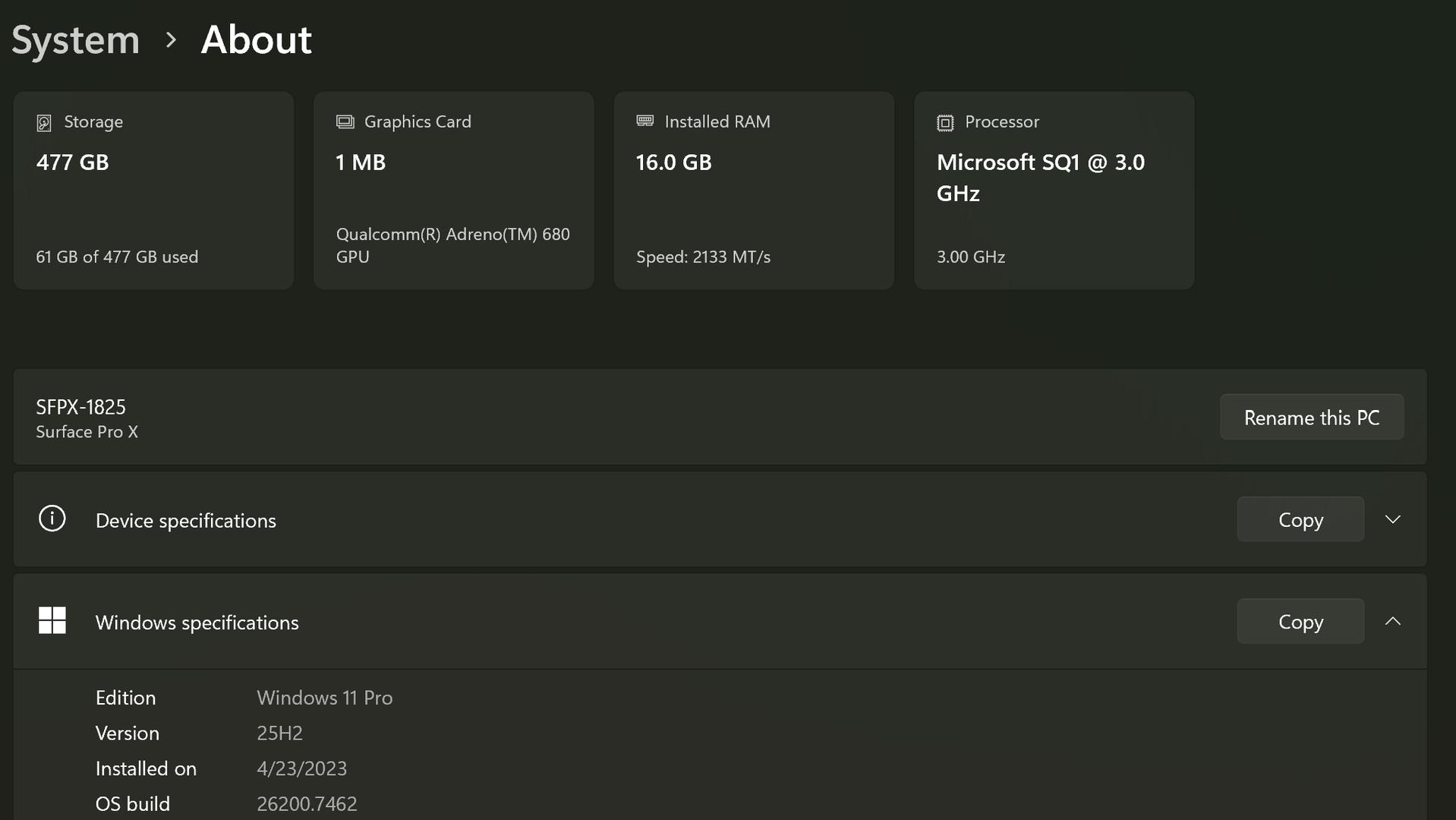Copy the Device specifications

point(1300,520)
